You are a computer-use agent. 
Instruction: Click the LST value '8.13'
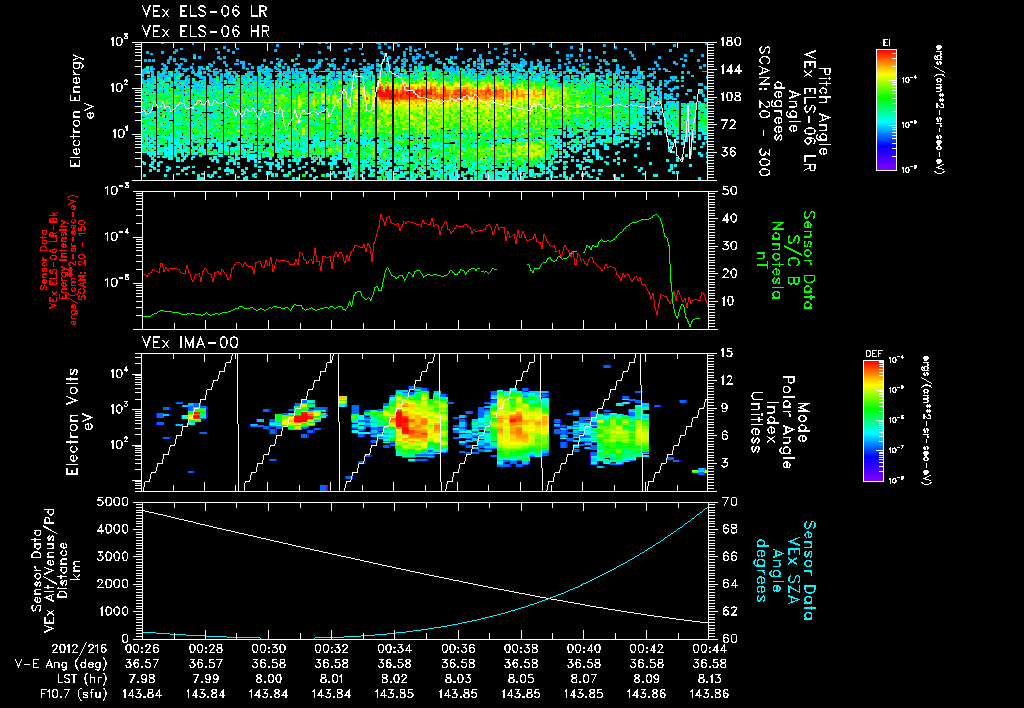709,679
